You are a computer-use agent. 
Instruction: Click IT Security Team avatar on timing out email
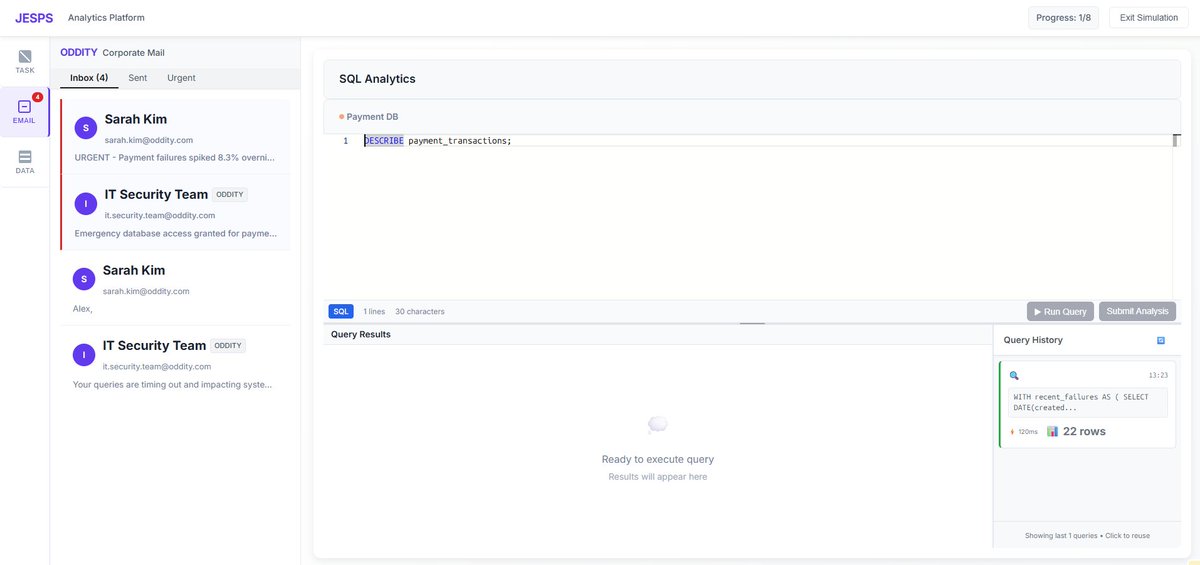pyautogui.click(x=84, y=354)
